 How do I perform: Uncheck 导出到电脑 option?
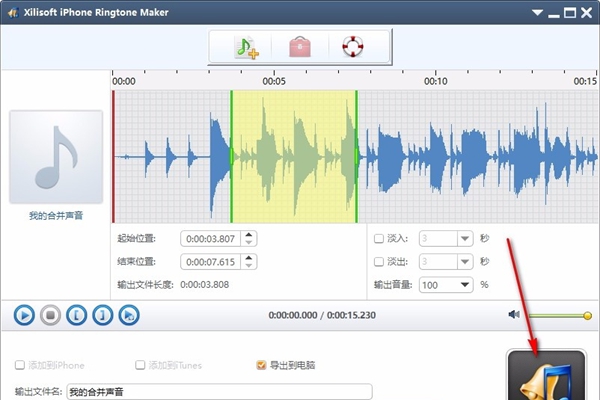pyautogui.click(x=261, y=365)
